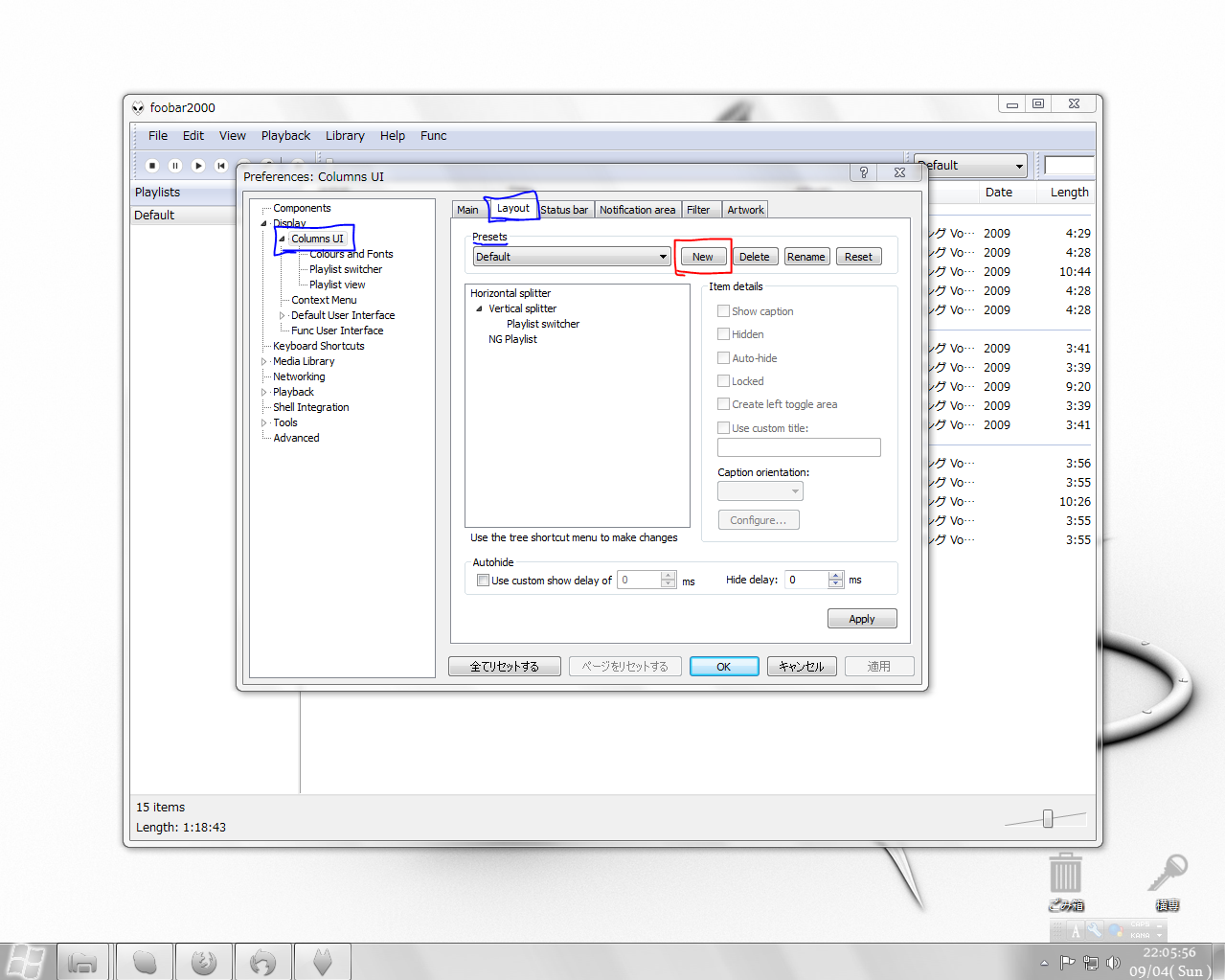
Task: Click the circular arrows taskbar icon
Action: tap(262, 962)
